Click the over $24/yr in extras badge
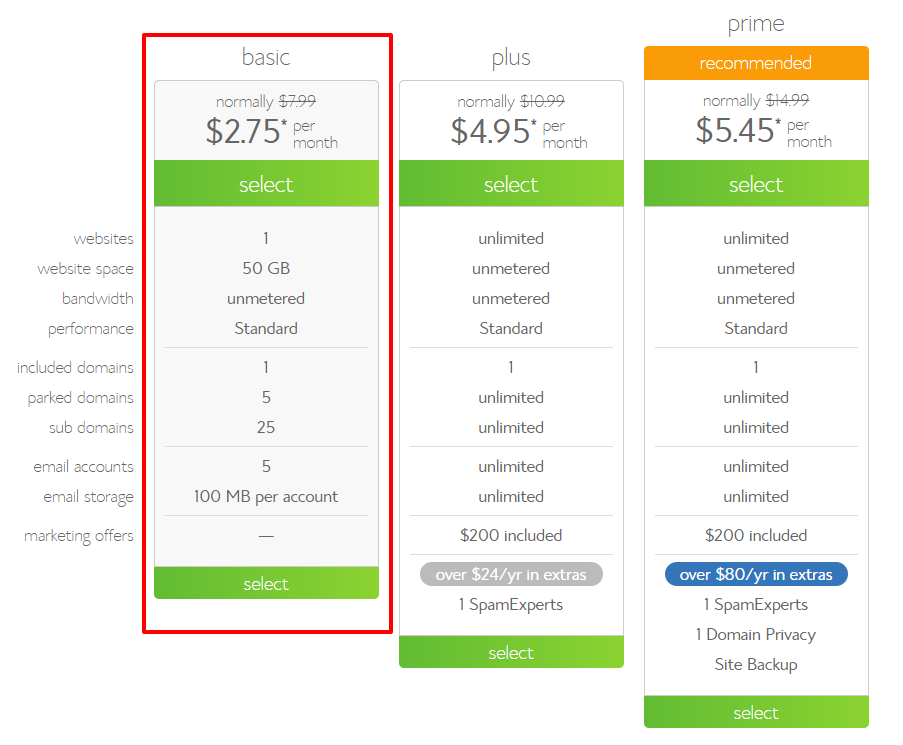The image size is (903, 745). pyautogui.click(x=511, y=574)
